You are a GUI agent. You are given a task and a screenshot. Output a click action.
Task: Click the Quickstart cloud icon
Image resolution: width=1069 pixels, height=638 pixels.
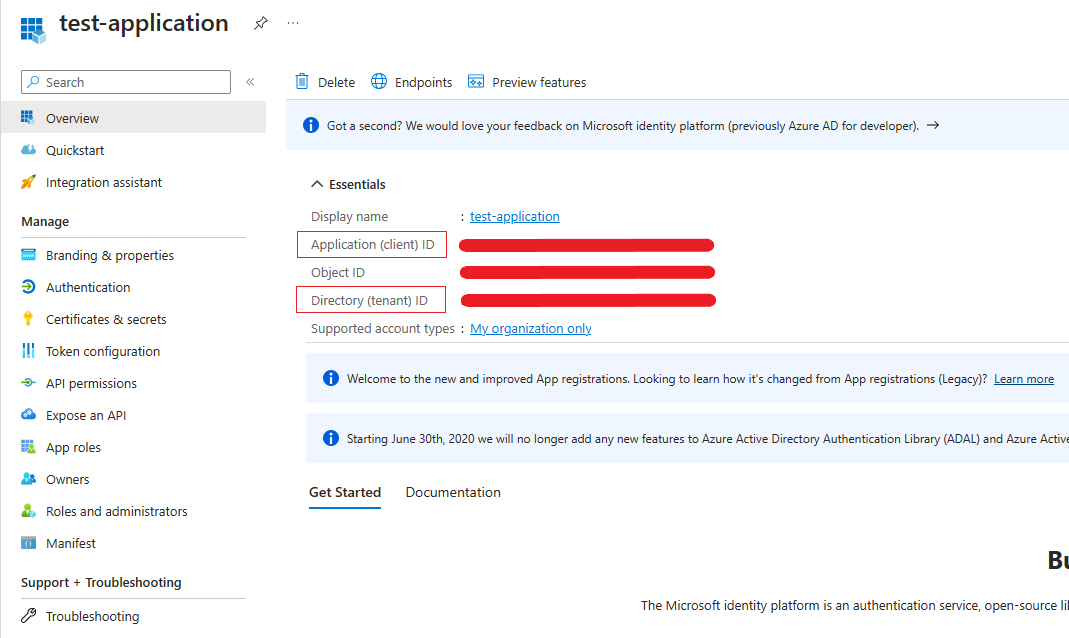tap(28, 150)
